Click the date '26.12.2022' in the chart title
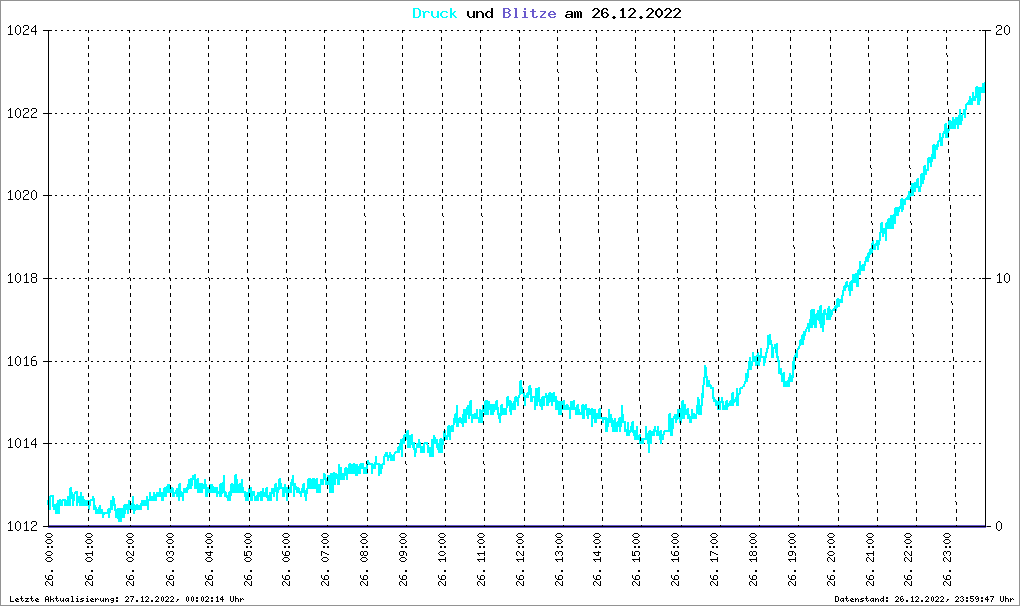This screenshot has height=606, width=1020. pos(636,13)
